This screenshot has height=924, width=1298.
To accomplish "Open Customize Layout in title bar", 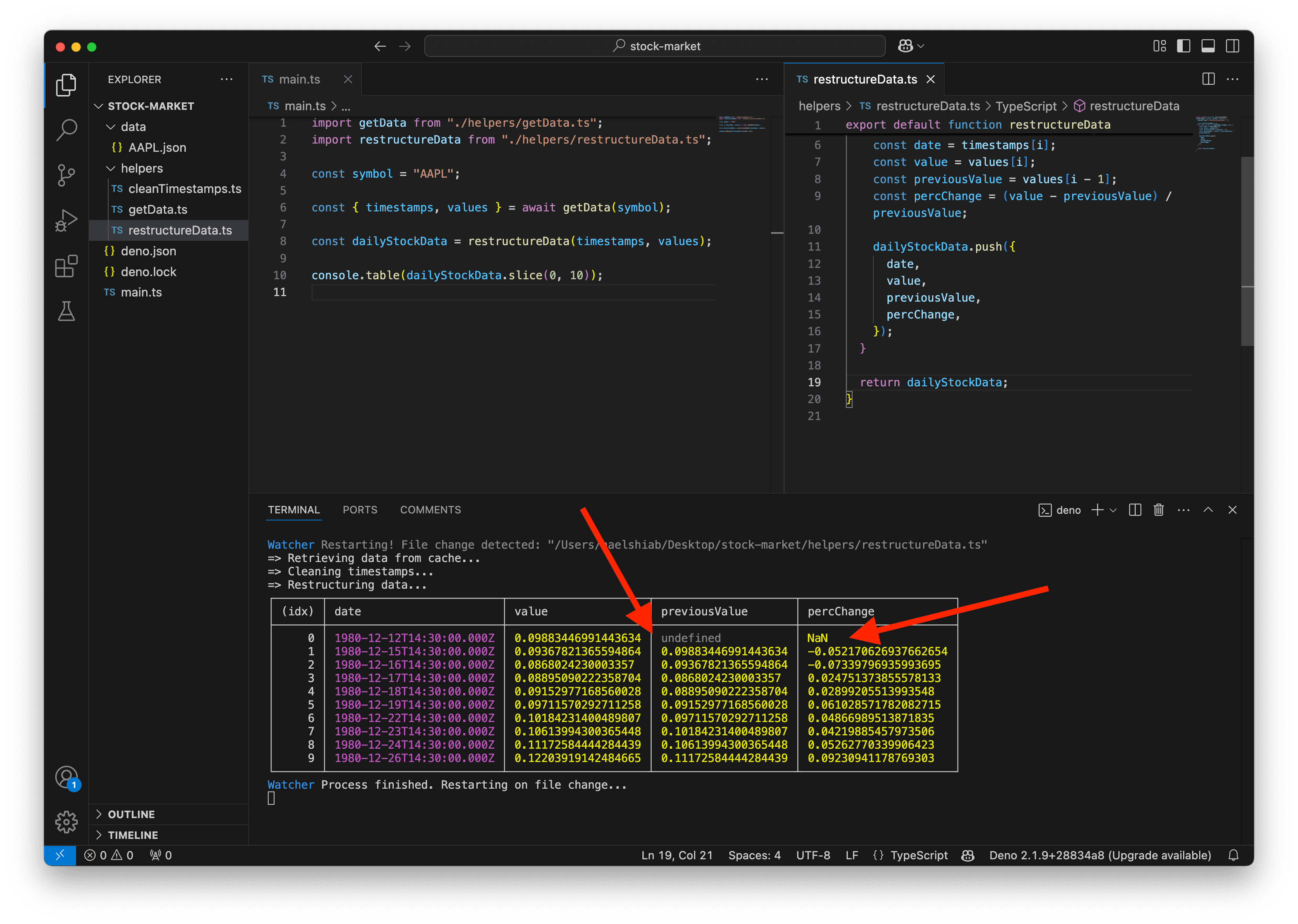I will 1159,46.
